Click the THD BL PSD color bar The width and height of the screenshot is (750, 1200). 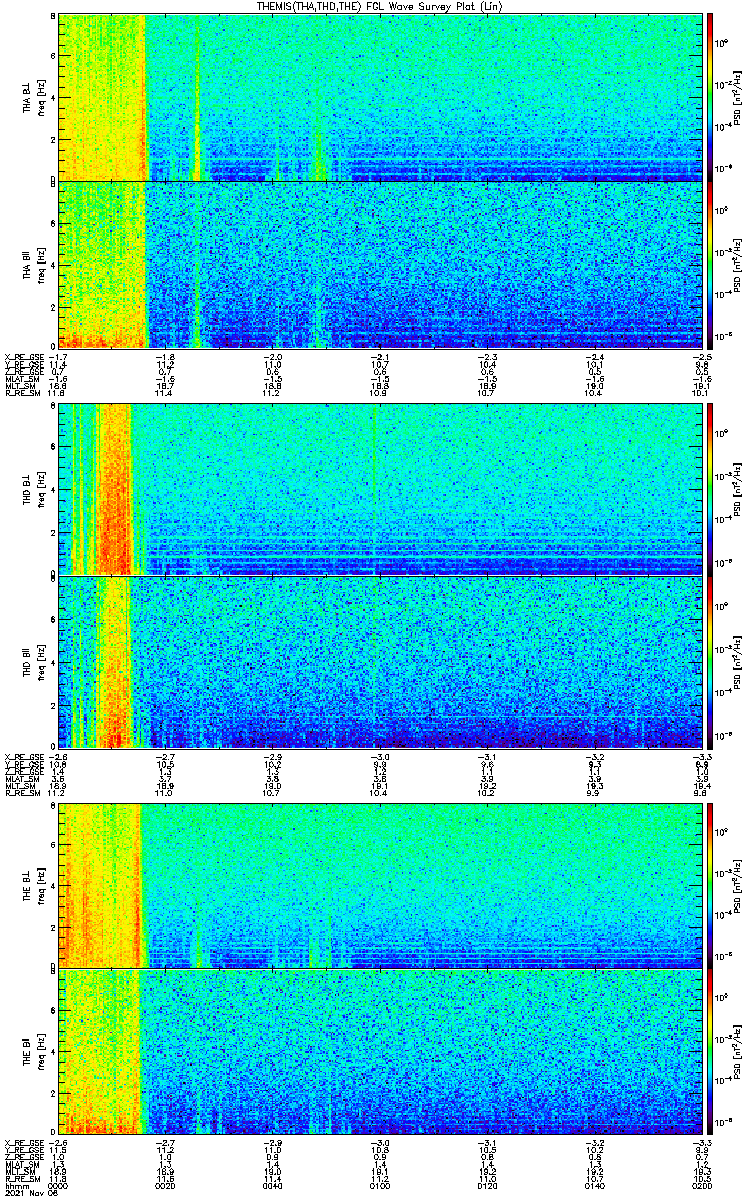pyautogui.click(x=710, y=490)
